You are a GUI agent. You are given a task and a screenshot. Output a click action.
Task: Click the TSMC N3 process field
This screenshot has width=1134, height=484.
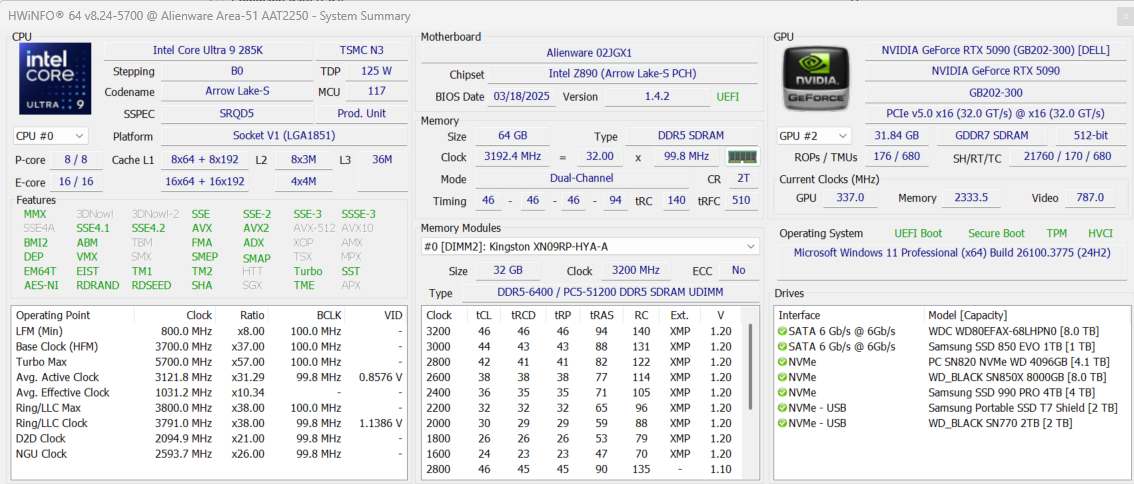click(362, 51)
